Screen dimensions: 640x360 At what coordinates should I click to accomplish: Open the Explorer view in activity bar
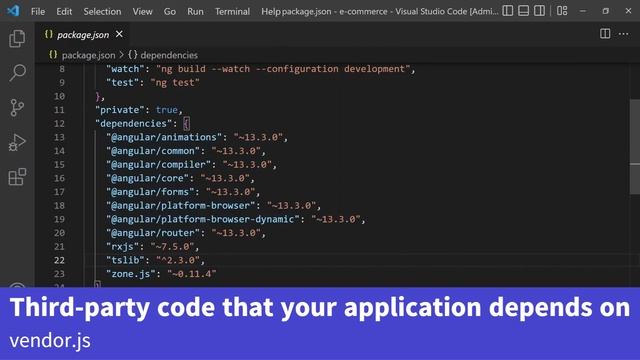click(x=17, y=38)
